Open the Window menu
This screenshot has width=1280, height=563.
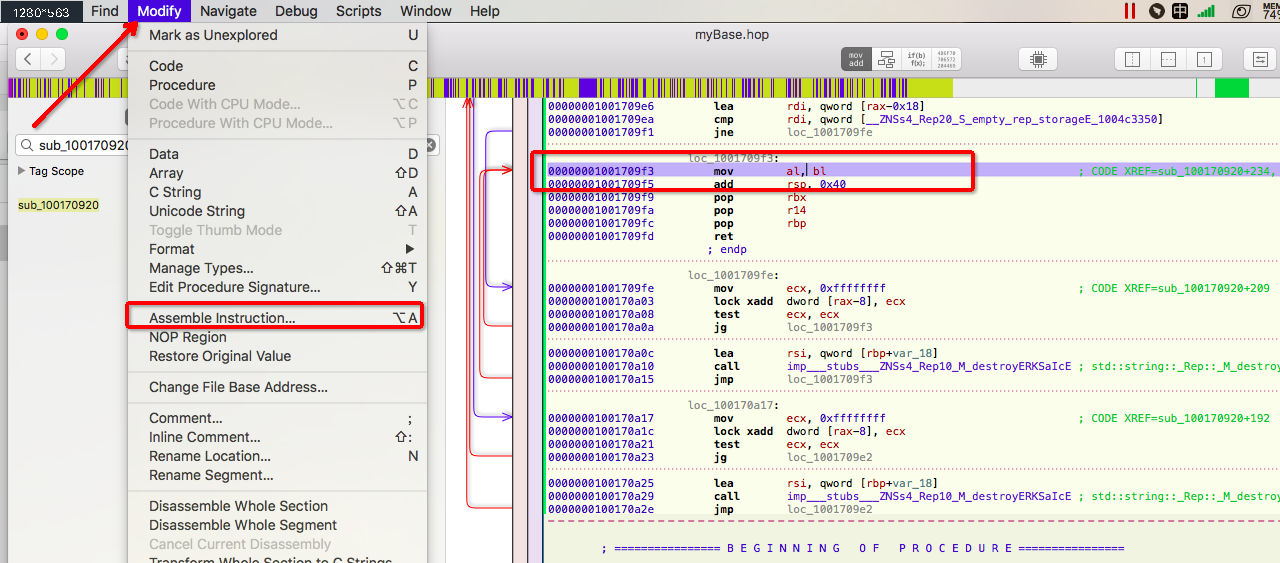425,11
